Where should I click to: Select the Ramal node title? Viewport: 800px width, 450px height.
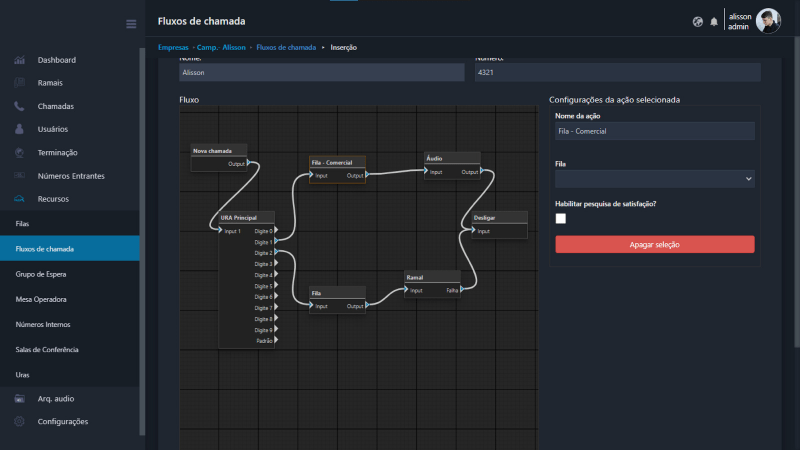click(432, 276)
